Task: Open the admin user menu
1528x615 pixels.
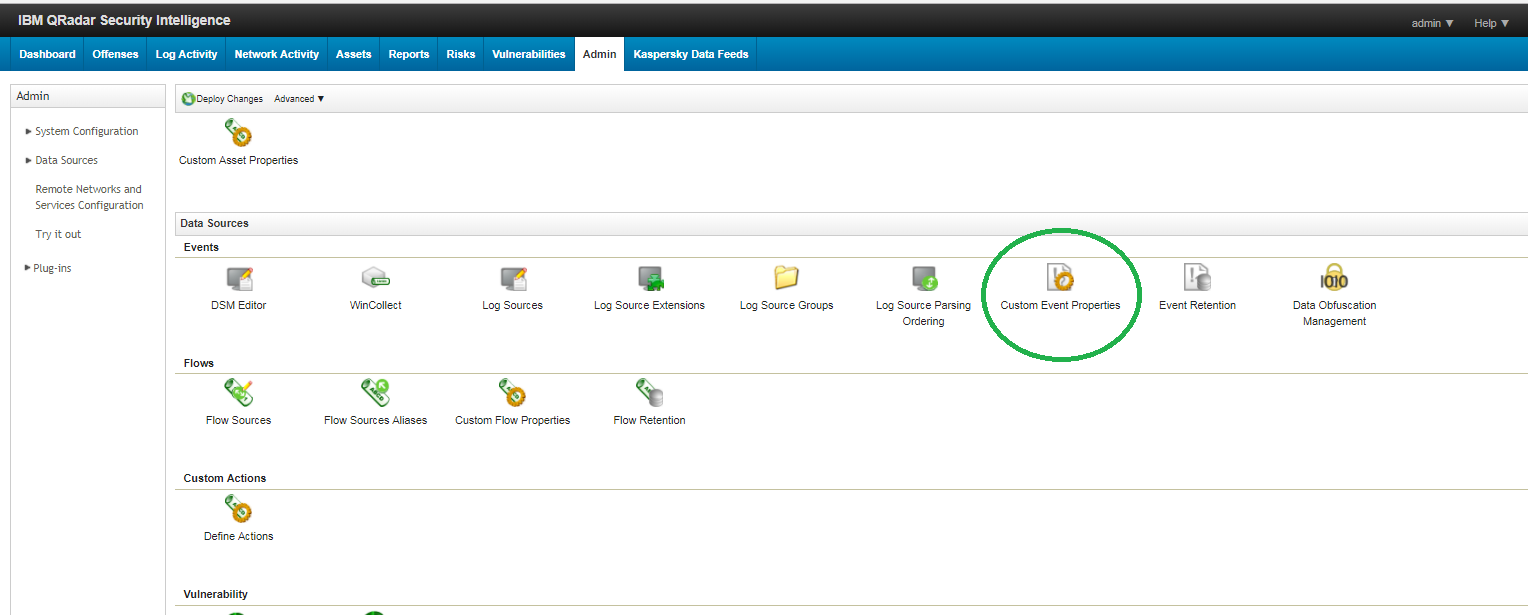Action: 1431,21
